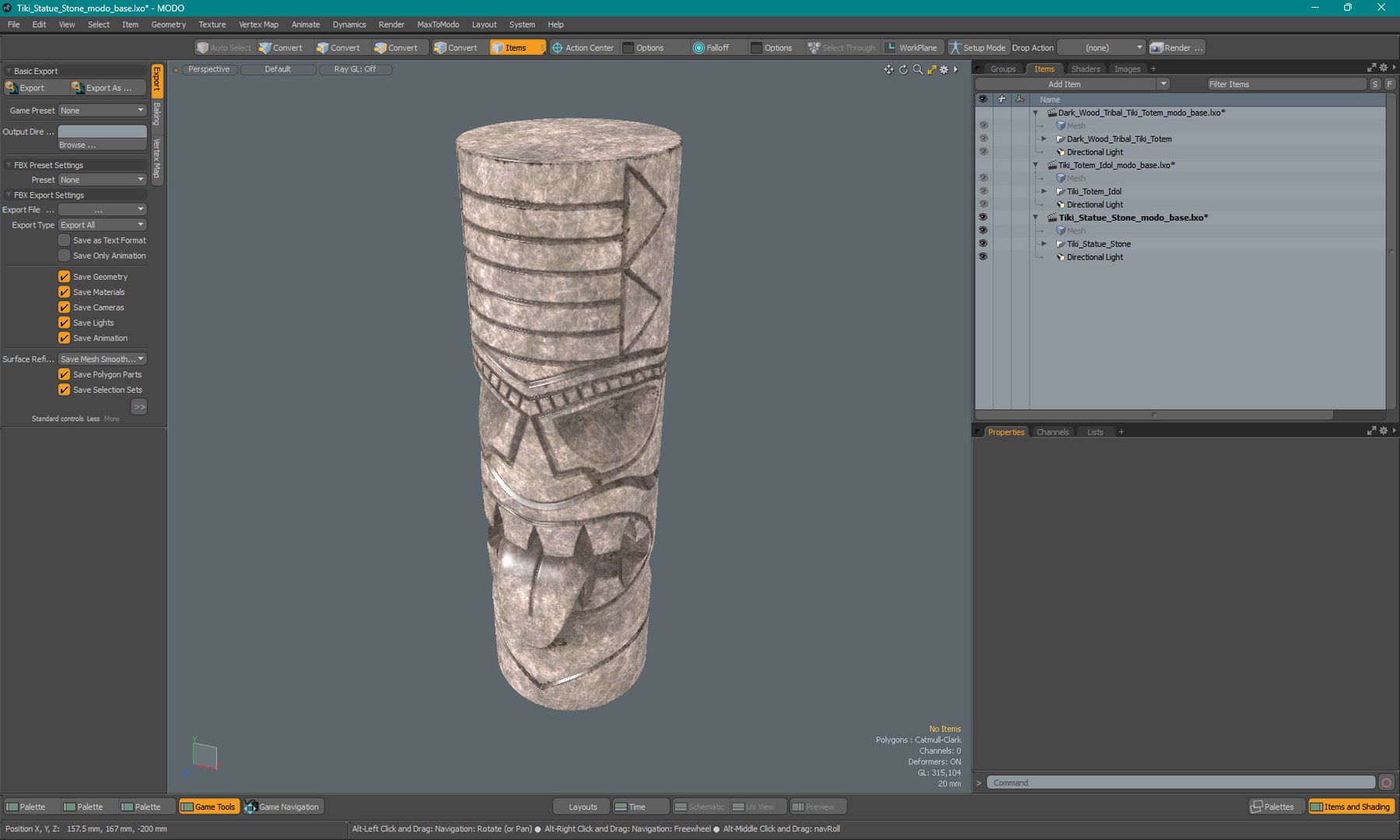Expand the Tiki_Totem_Idol tree item
The image size is (1400, 840).
(x=1044, y=191)
